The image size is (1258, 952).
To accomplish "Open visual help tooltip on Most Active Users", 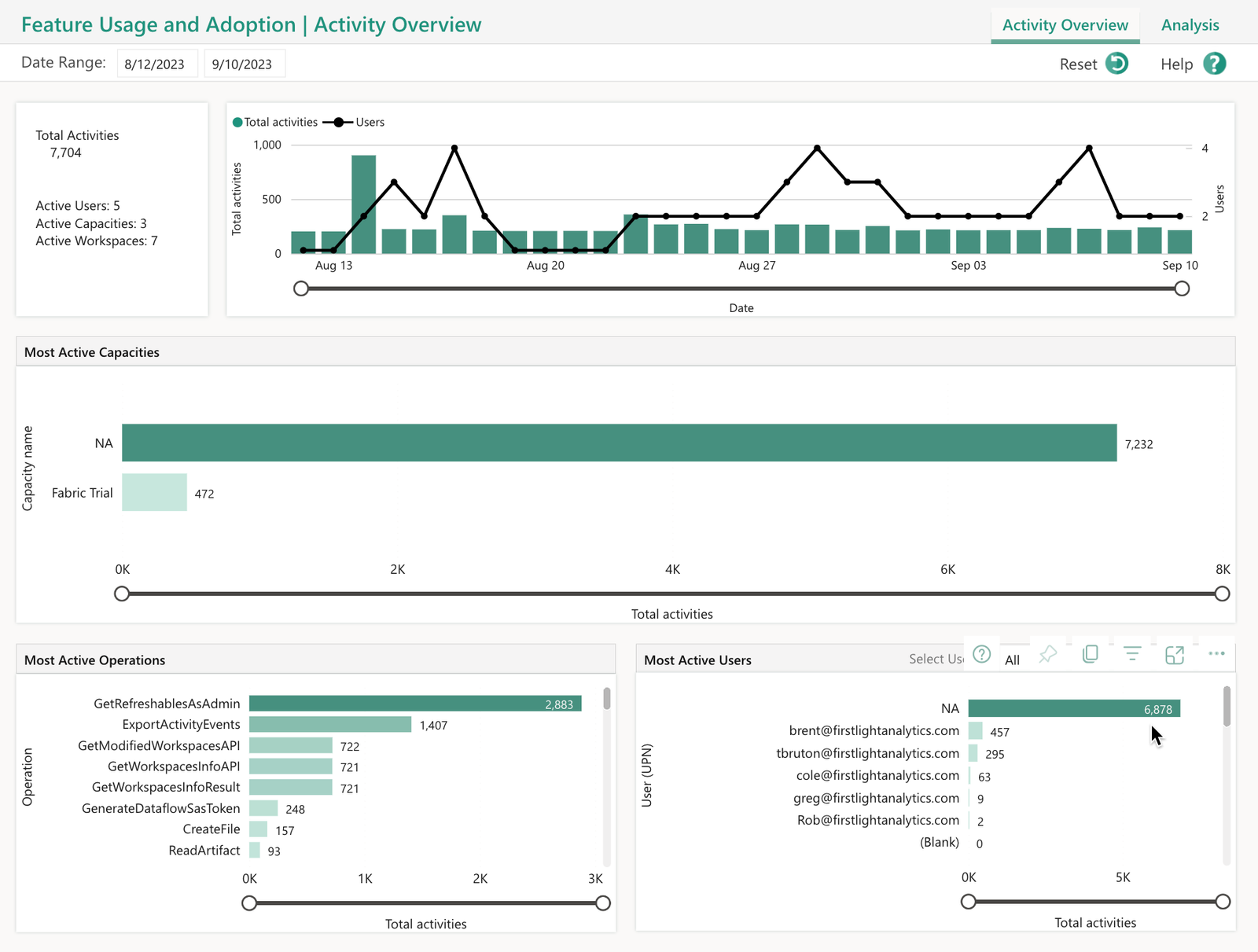I will (x=981, y=654).
